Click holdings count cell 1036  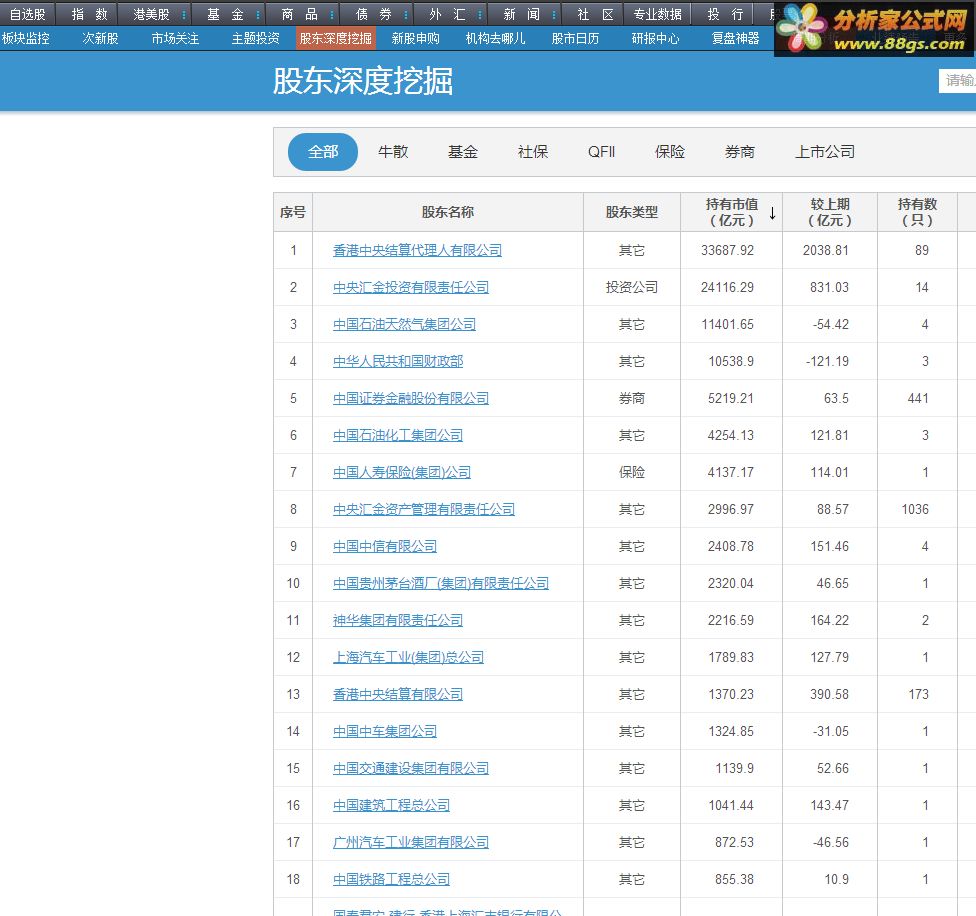pyautogui.click(x=915, y=510)
